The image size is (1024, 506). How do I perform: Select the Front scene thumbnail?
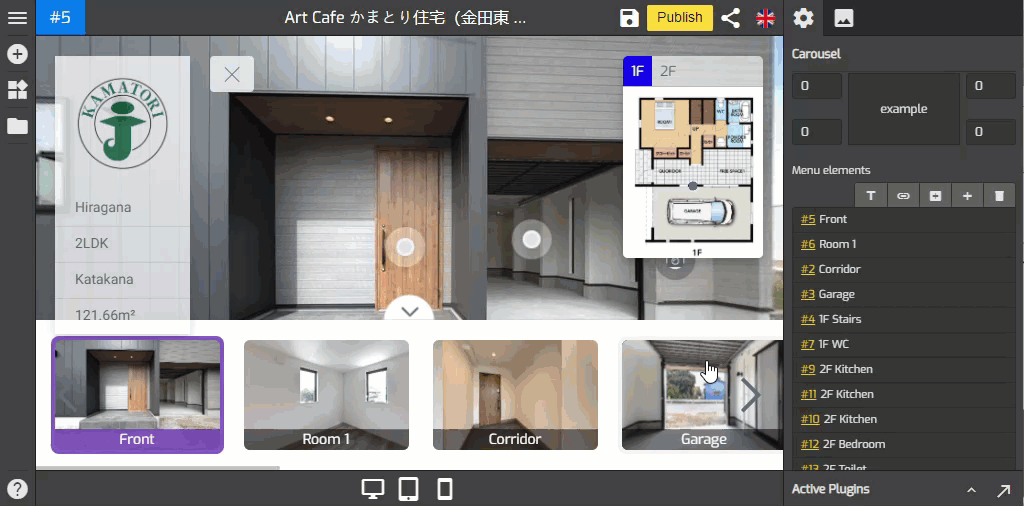(x=137, y=395)
